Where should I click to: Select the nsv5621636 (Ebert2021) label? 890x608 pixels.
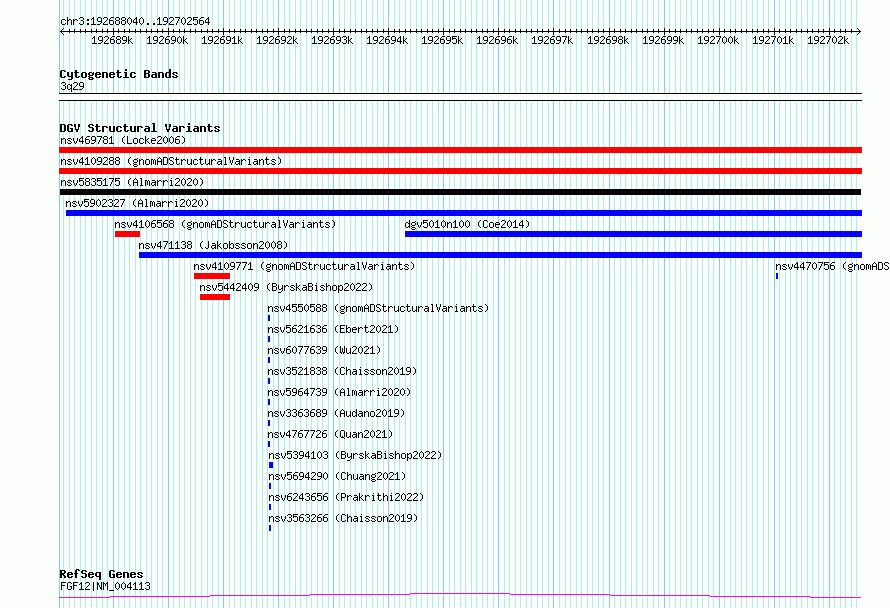pos(333,329)
